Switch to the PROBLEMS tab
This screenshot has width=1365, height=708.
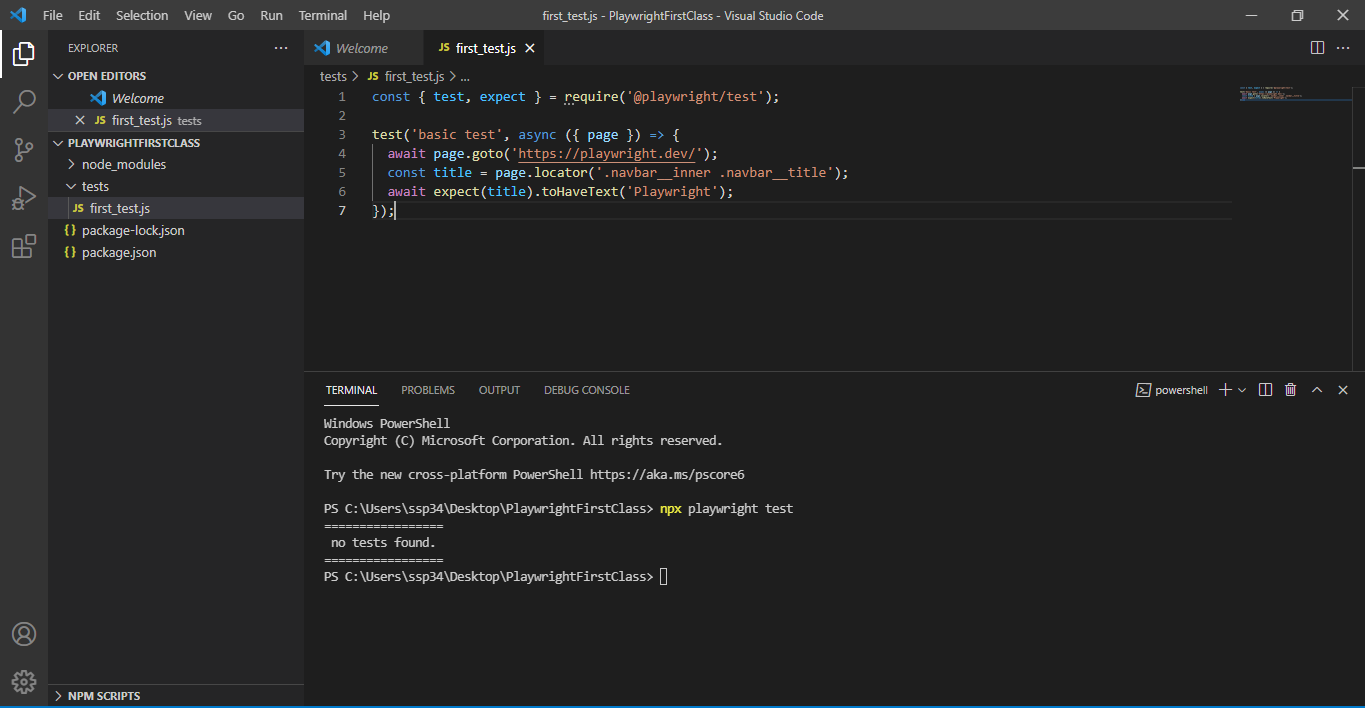point(428,390)
